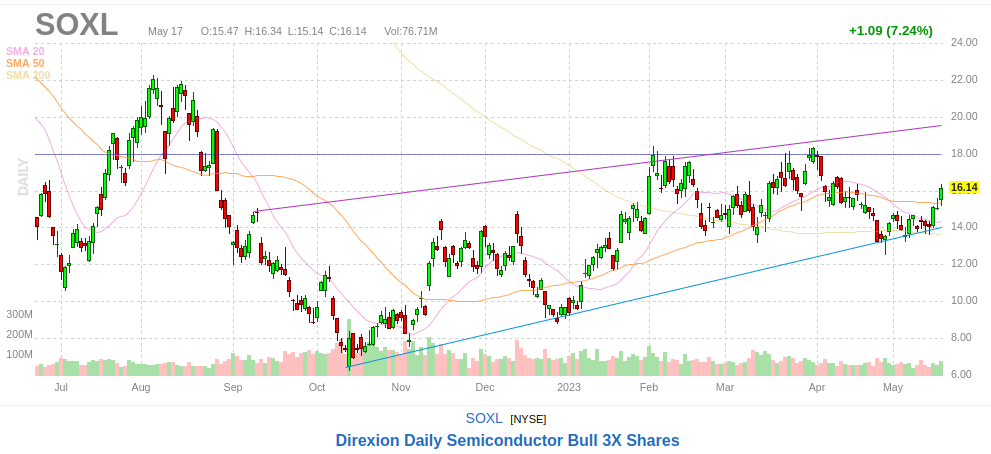Screen dimensions: 991x454
Task: Click the 2023 year label
Action: [x=569, y=387]
